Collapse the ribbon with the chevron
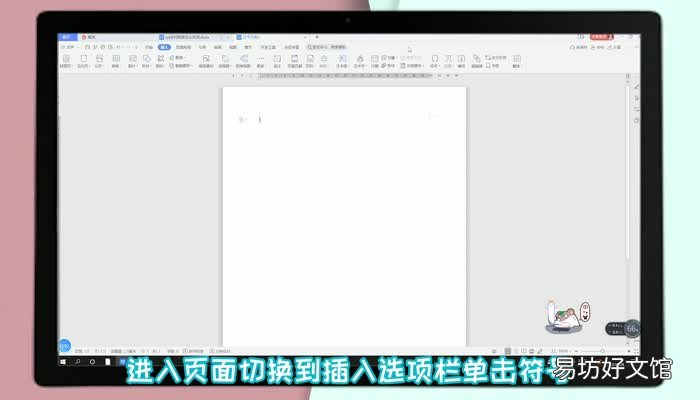Image resolution: width=700 pixels, height=400 pixels. (637, 47)
